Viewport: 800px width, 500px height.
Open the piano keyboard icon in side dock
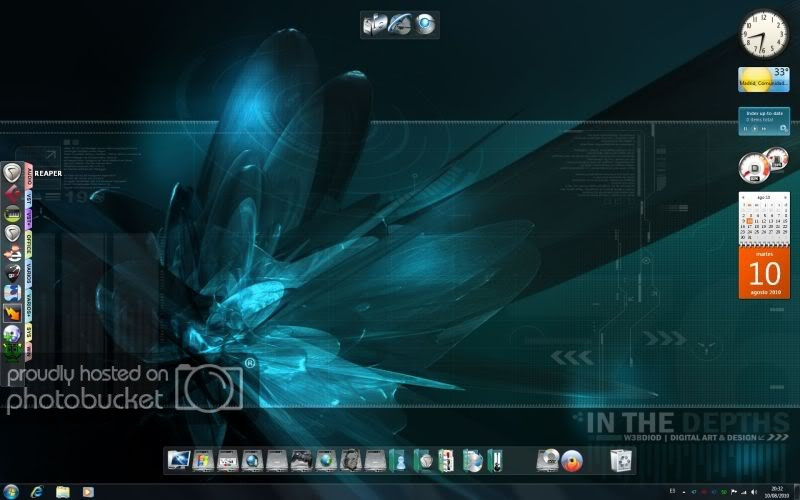[x=13, y=213]
